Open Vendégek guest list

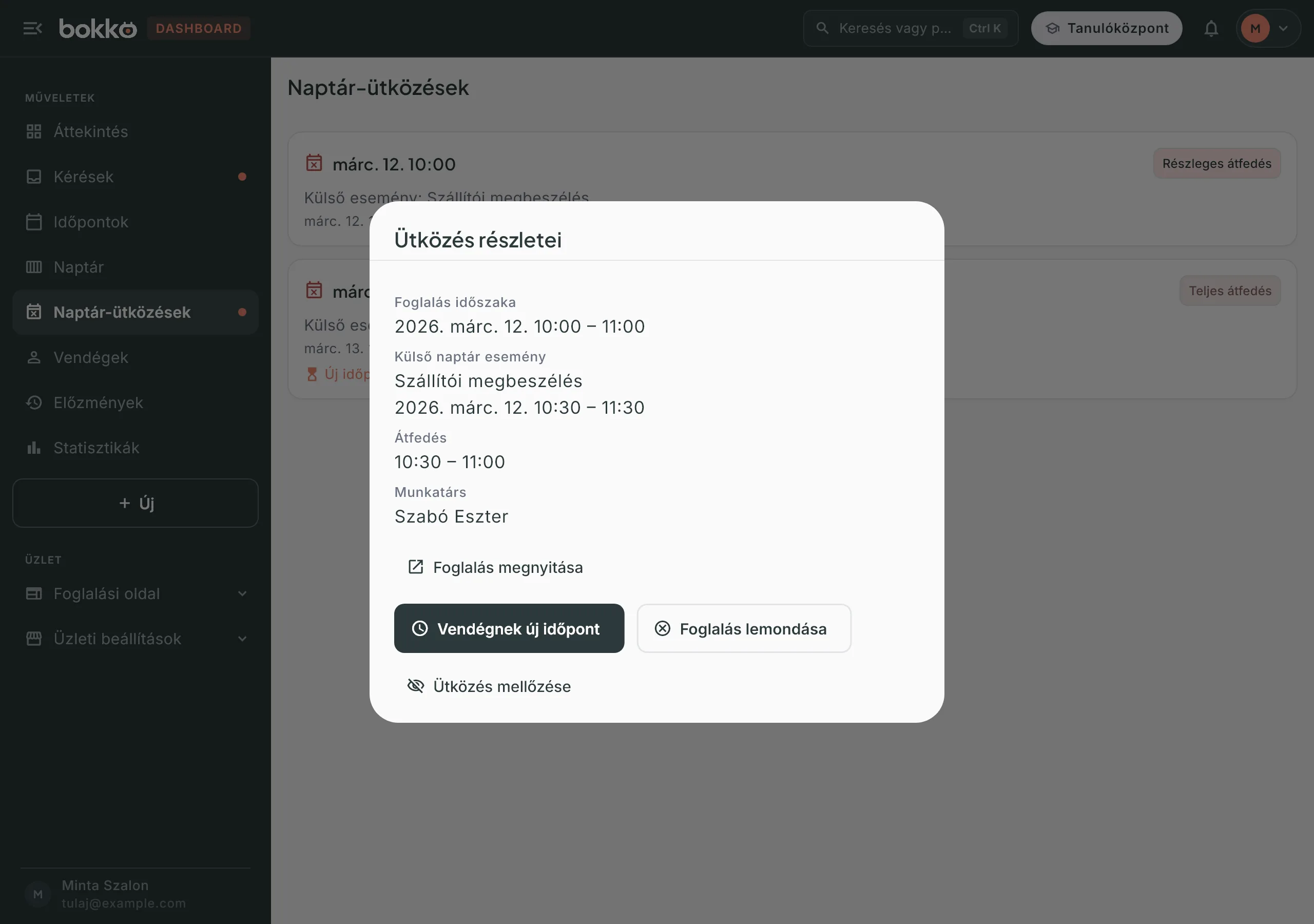pyautogui.click(x=135, y=357)
